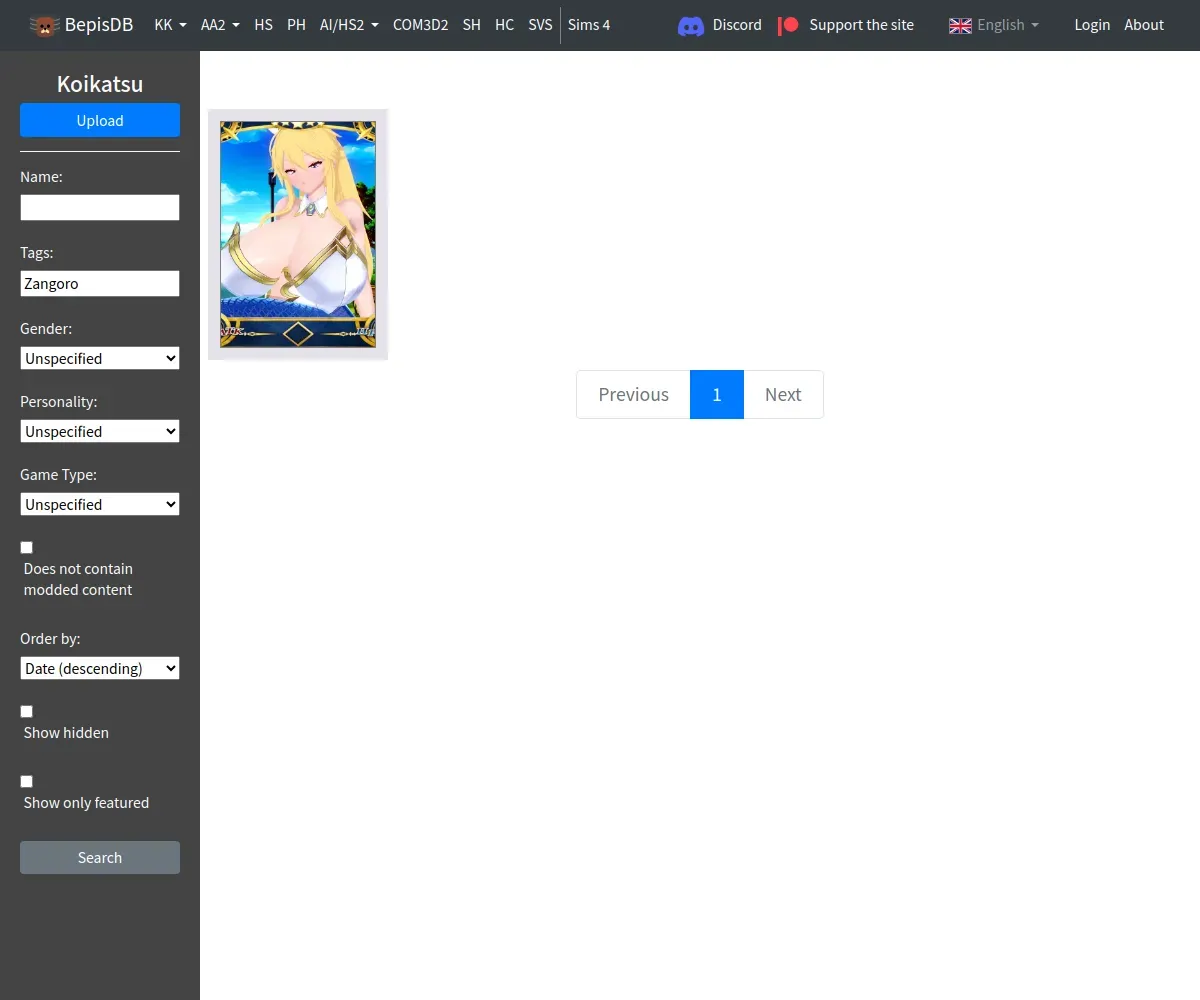1200x1000 pixels.
Task: Click the Login link
Action: [1092, 25]
